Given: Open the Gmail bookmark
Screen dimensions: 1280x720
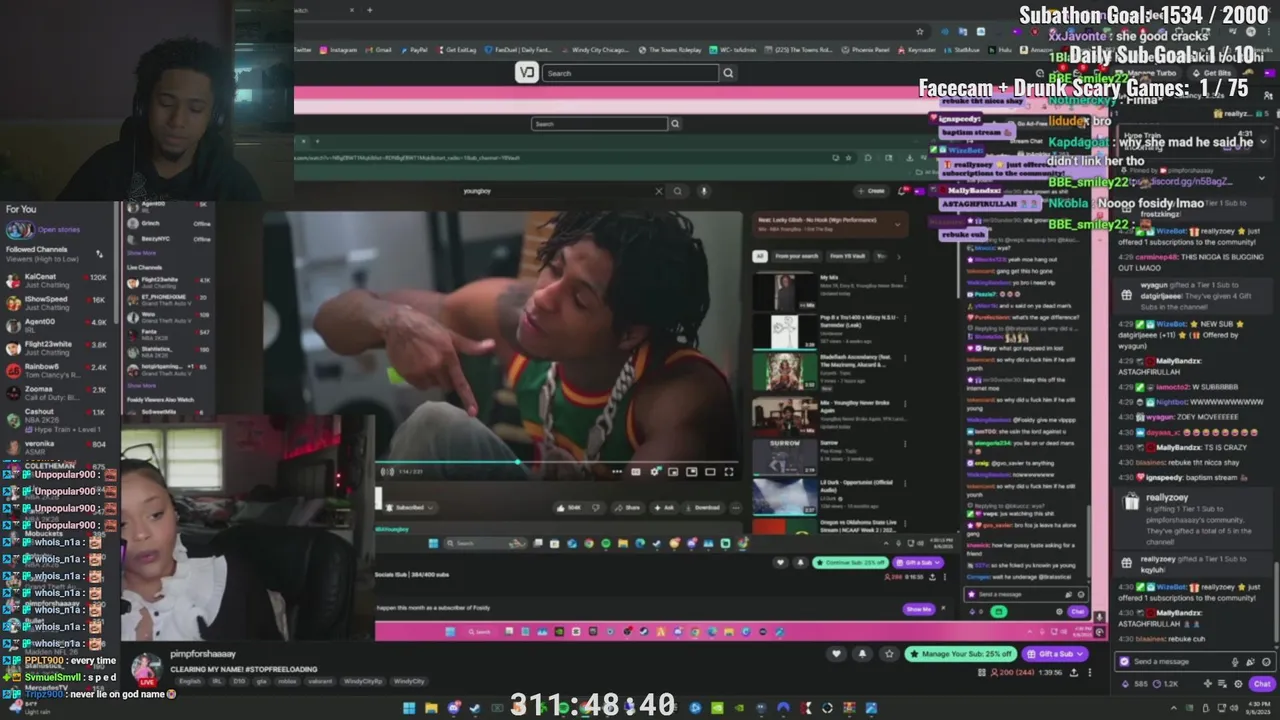Looking at the screenshot, I should pyautogui.click(x=380, y=50).
